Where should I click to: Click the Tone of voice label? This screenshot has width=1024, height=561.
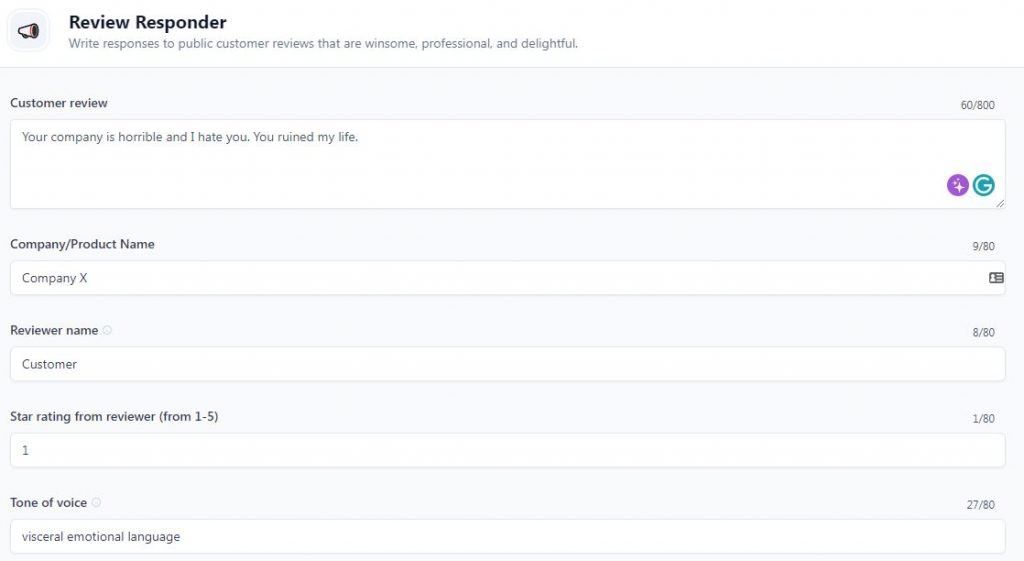point(48,503)
